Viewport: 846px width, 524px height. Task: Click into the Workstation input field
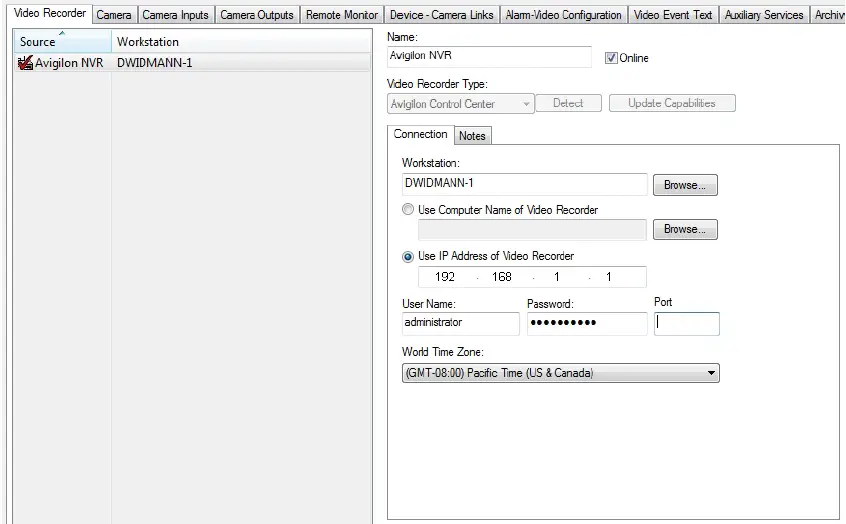524,184
